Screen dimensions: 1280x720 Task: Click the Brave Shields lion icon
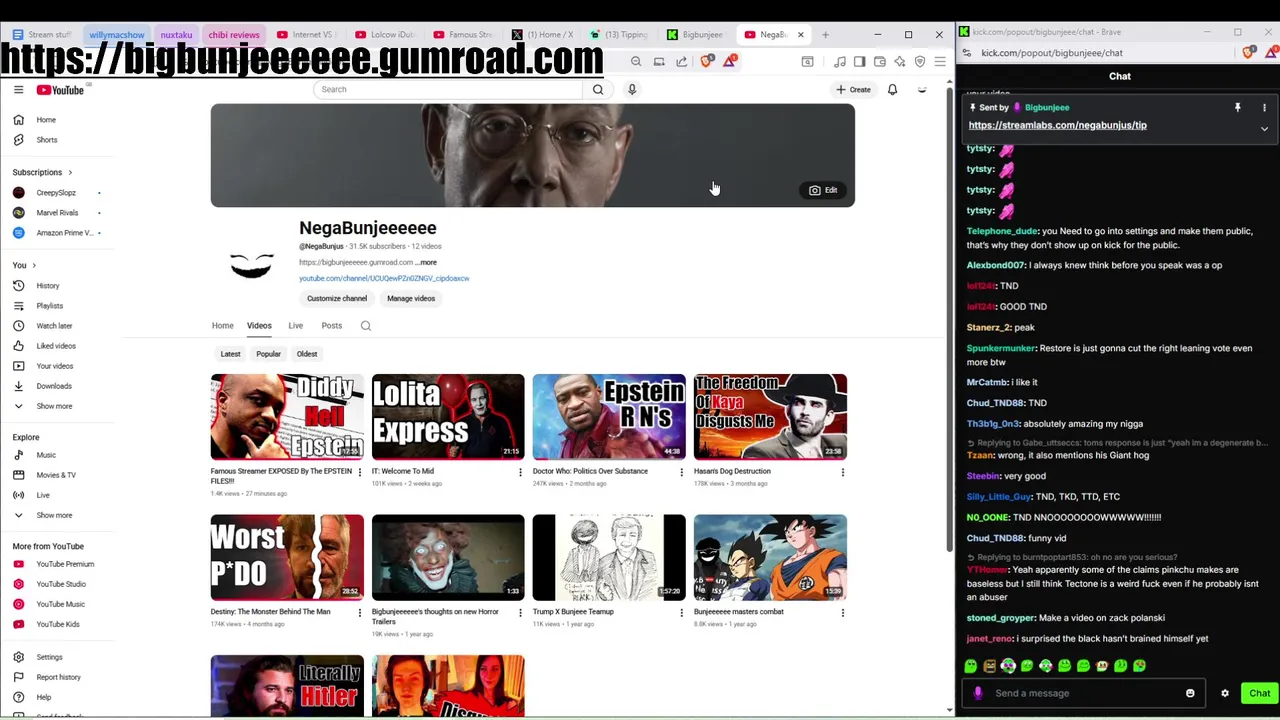coord(707,62)
